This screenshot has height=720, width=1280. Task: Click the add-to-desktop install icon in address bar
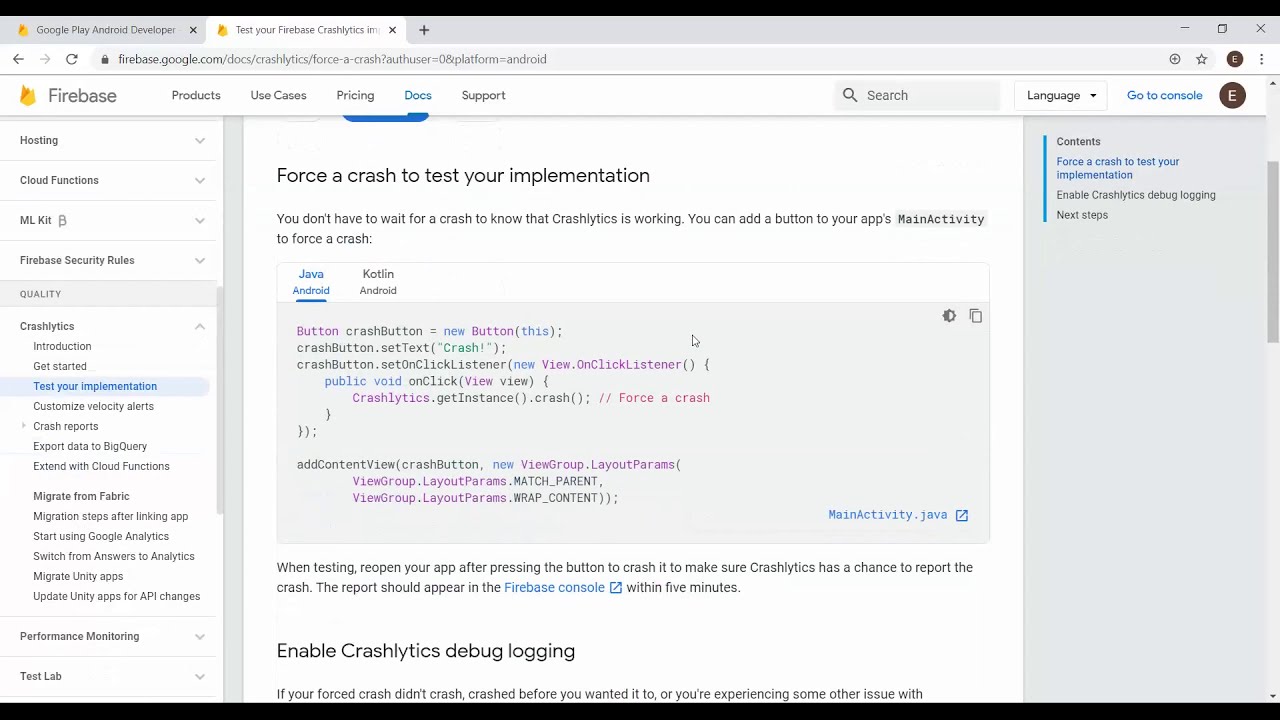coord(1175,59)
